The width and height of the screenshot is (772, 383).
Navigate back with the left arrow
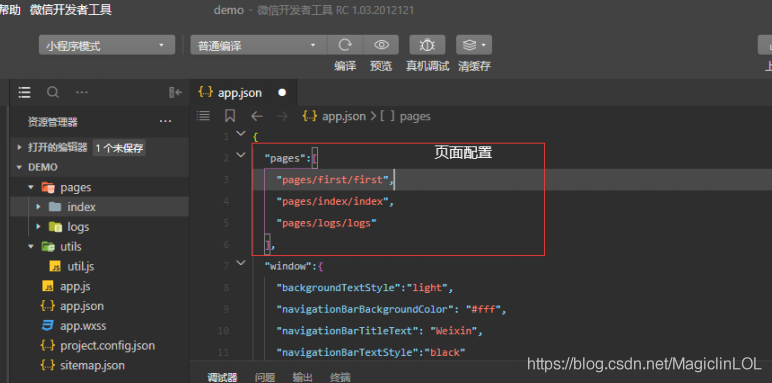coord(257,116)
